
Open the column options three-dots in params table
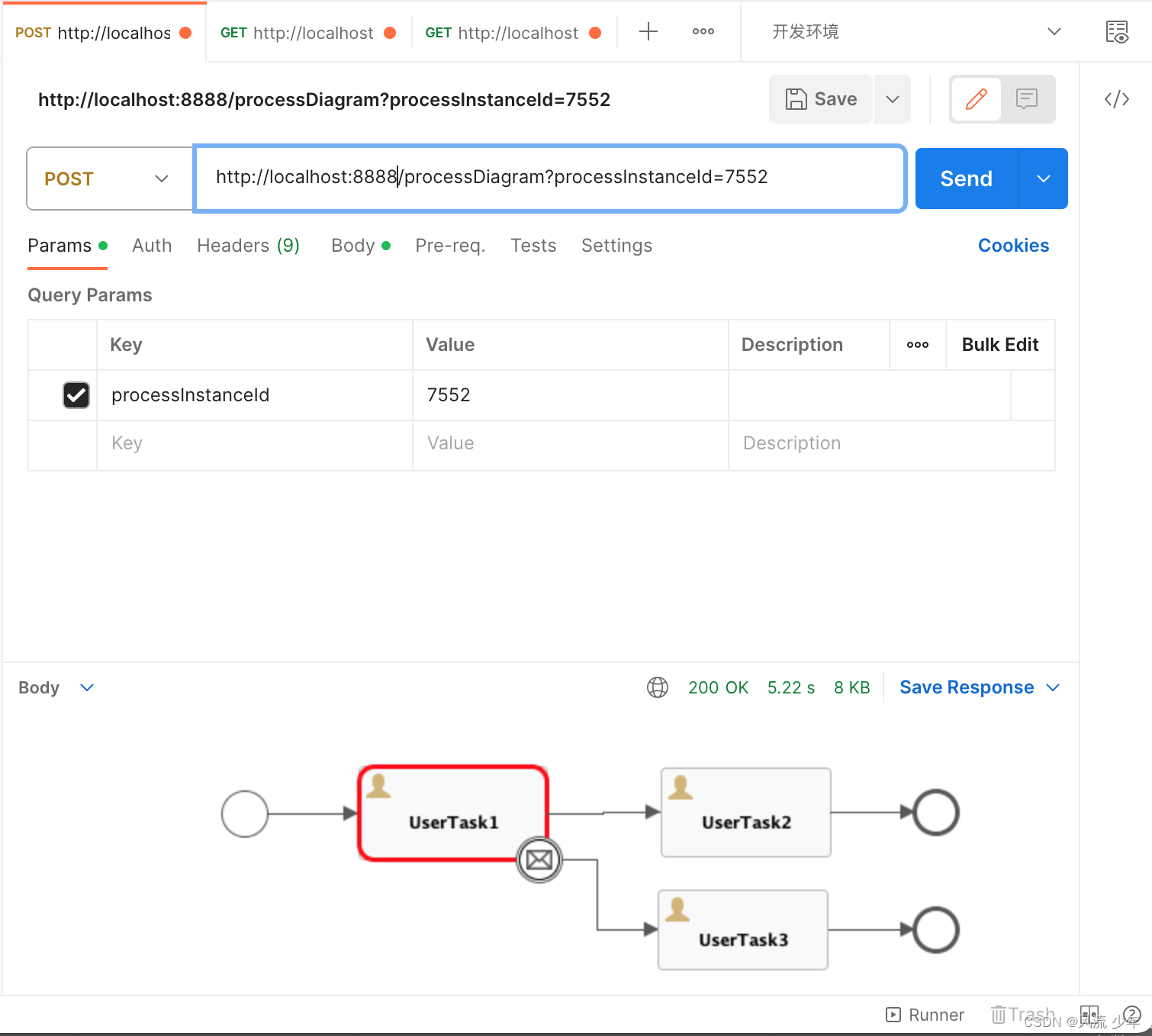coord(918,345)
